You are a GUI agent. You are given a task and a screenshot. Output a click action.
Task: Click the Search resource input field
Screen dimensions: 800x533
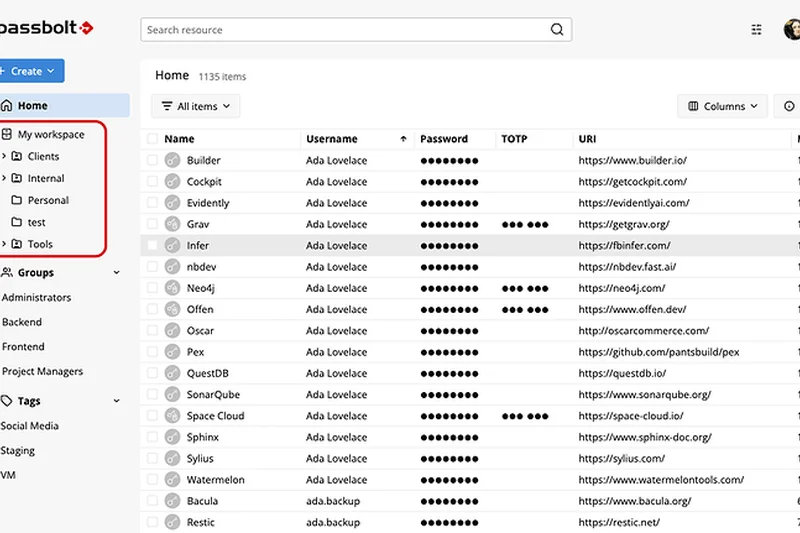(356, 30)
